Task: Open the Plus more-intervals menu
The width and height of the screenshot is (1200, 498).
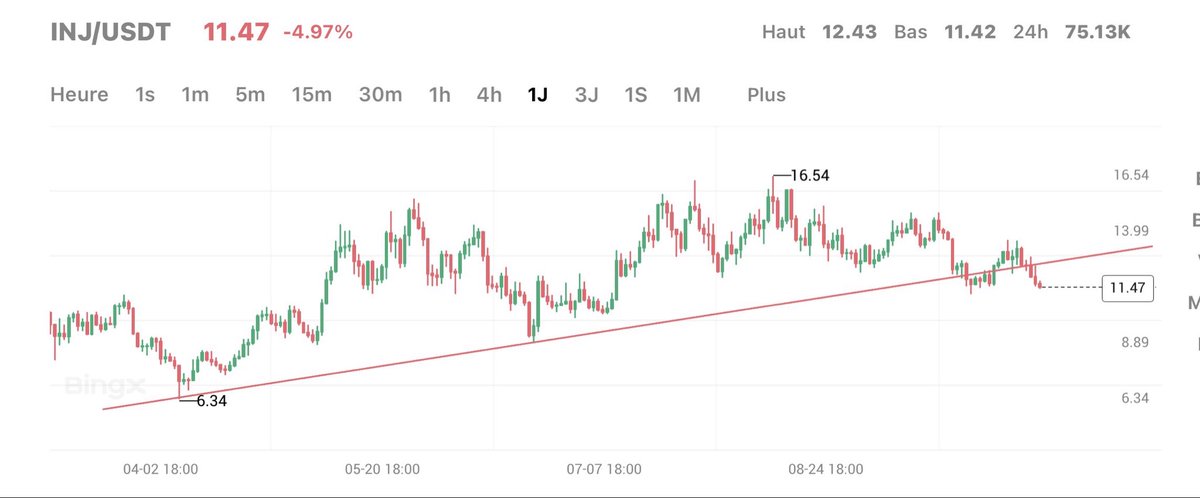Action: click(766, 95)
